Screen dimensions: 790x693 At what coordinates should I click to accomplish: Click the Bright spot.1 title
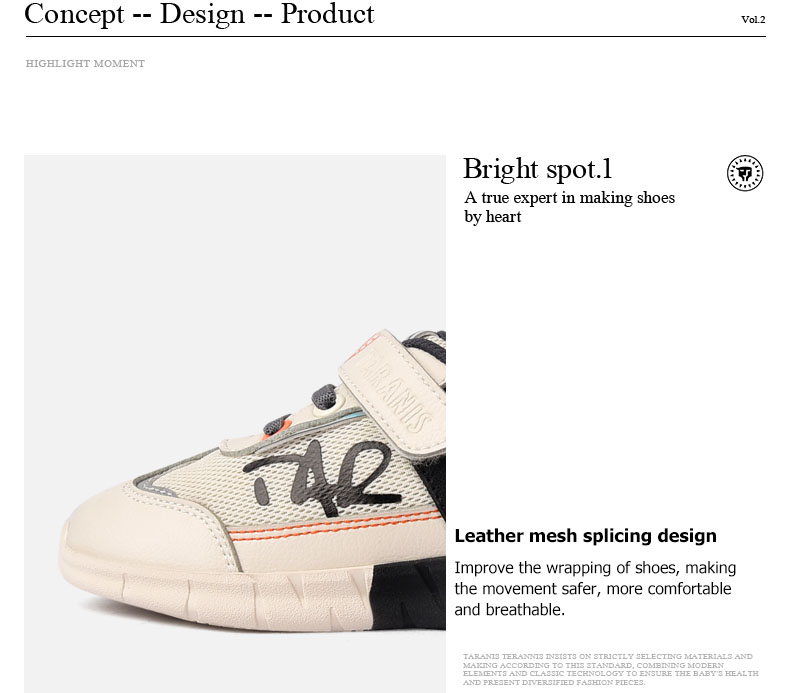[x=538, y=168]
